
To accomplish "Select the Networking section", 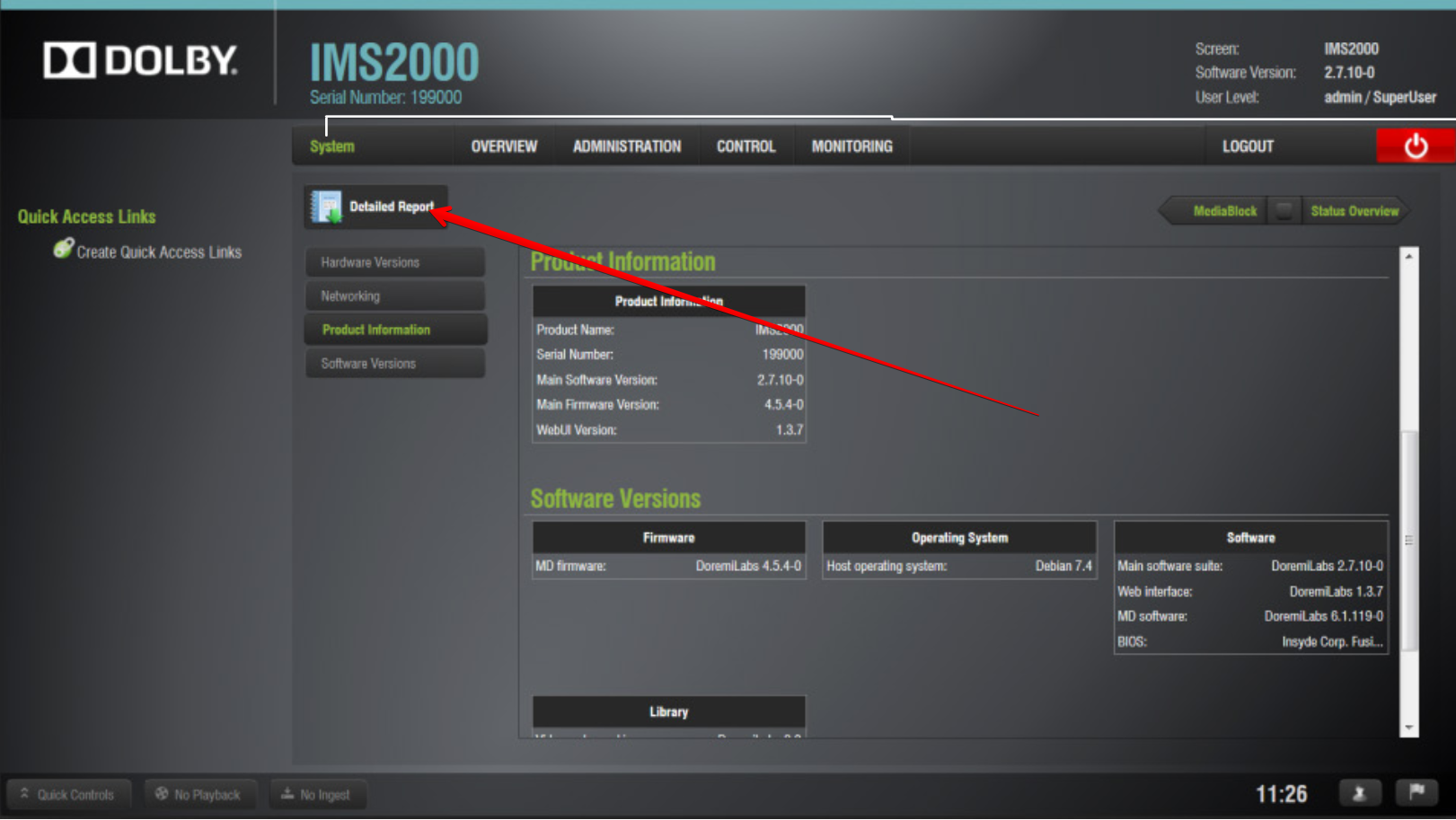I will tap(395, 296).
